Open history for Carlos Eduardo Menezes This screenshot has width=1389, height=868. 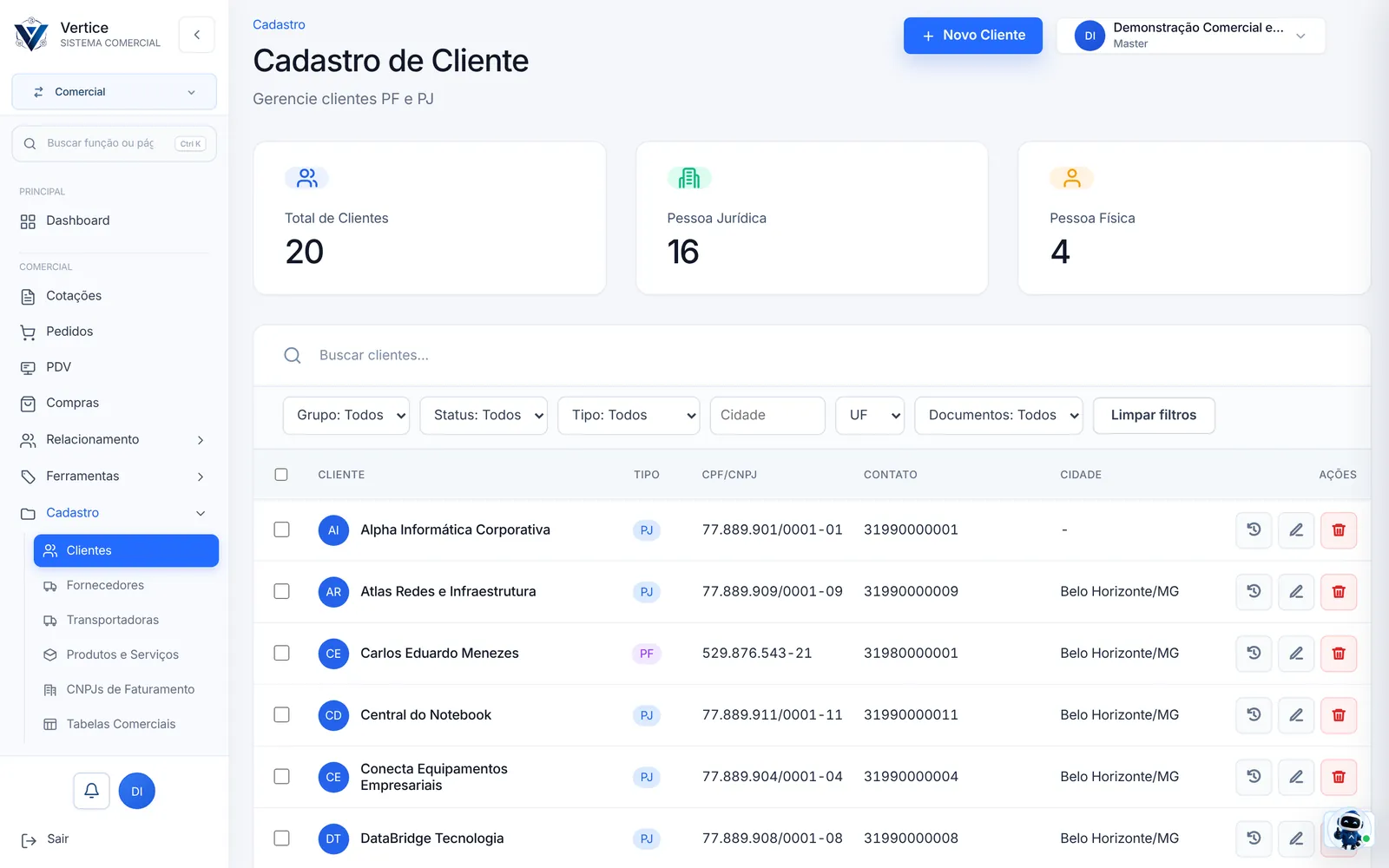pos(1254,653)
